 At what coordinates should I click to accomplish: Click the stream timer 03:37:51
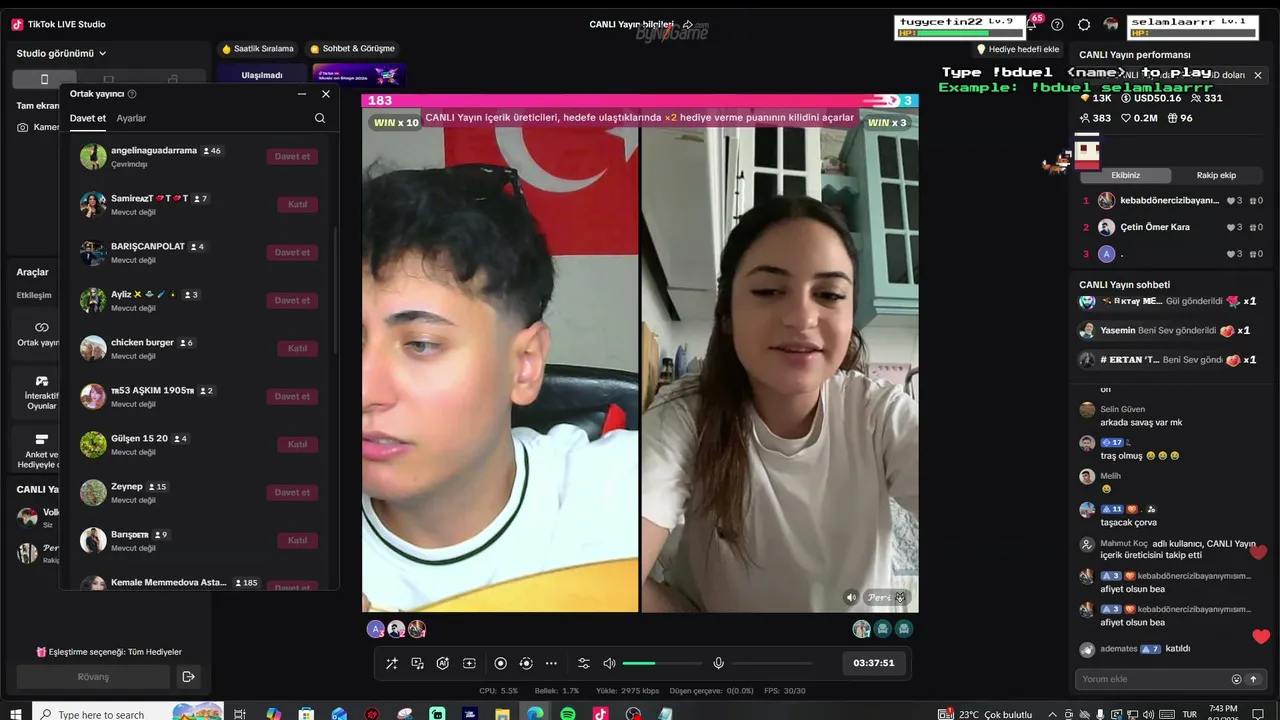click(873, 663)
